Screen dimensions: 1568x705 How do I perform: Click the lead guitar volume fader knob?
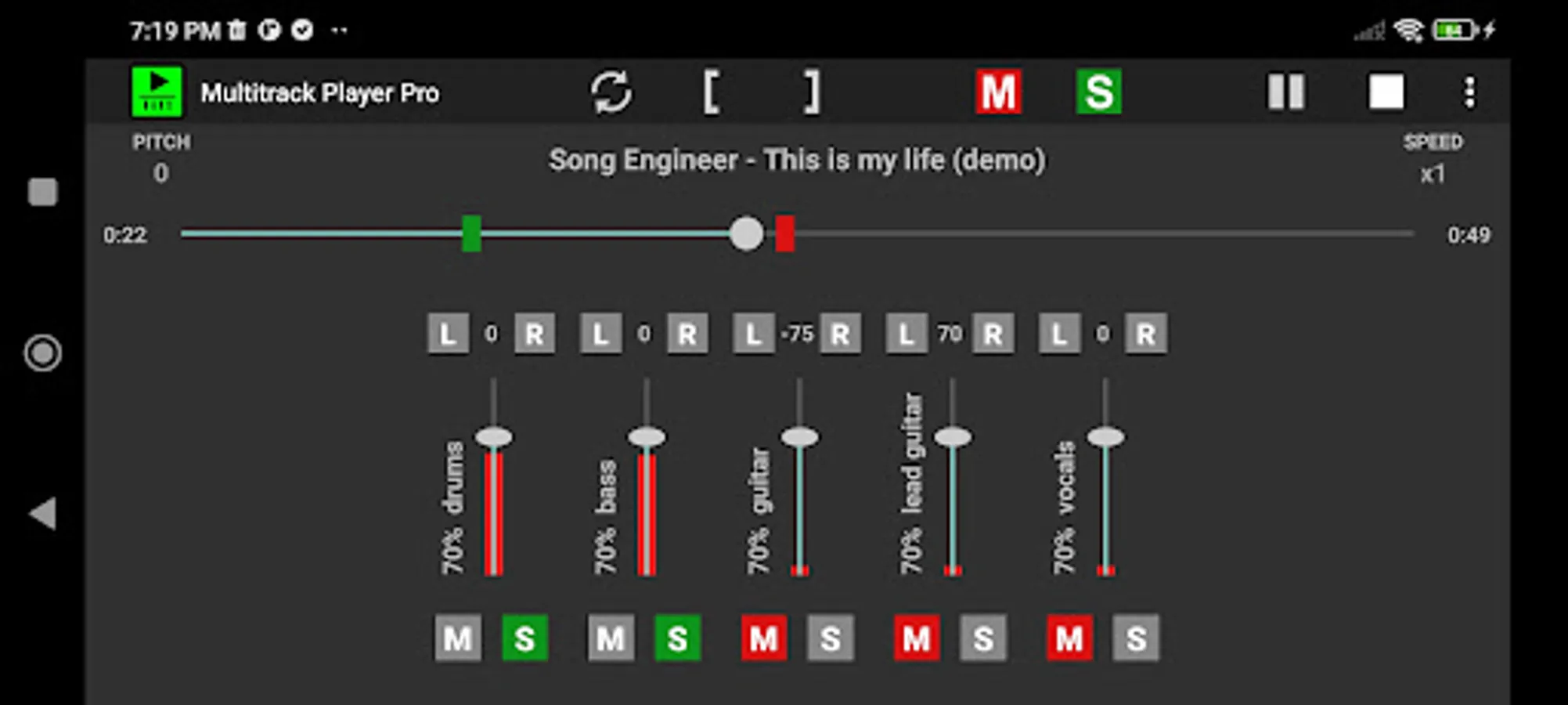point(953,436)
